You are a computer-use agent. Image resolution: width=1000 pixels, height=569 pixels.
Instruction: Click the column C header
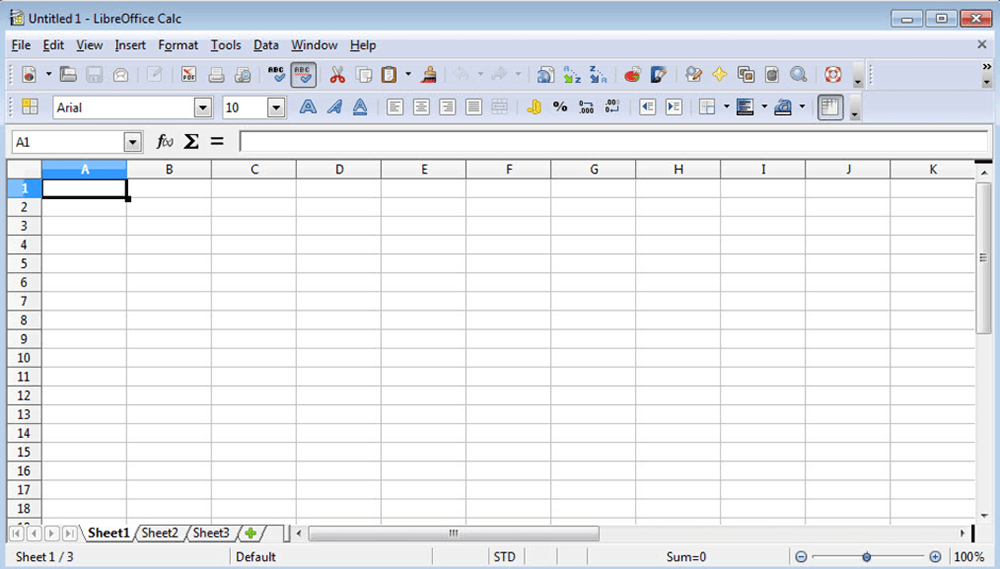[x=254, y=169]
